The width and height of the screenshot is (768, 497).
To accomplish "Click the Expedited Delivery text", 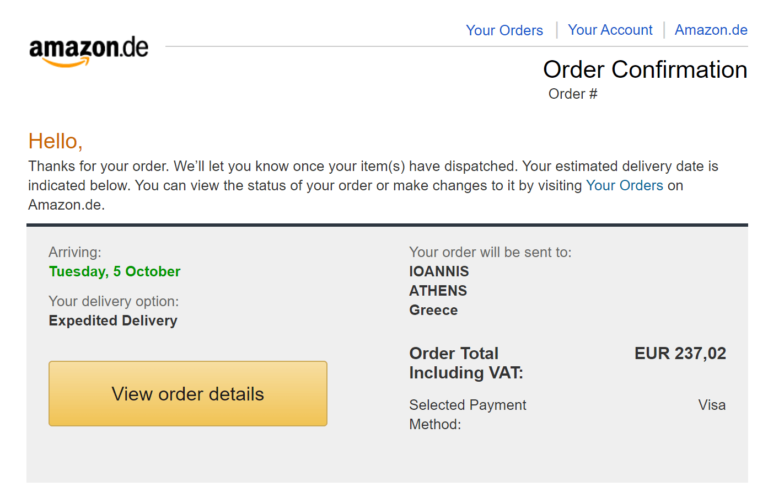I will pyautogui.click(x=113, y=321).
